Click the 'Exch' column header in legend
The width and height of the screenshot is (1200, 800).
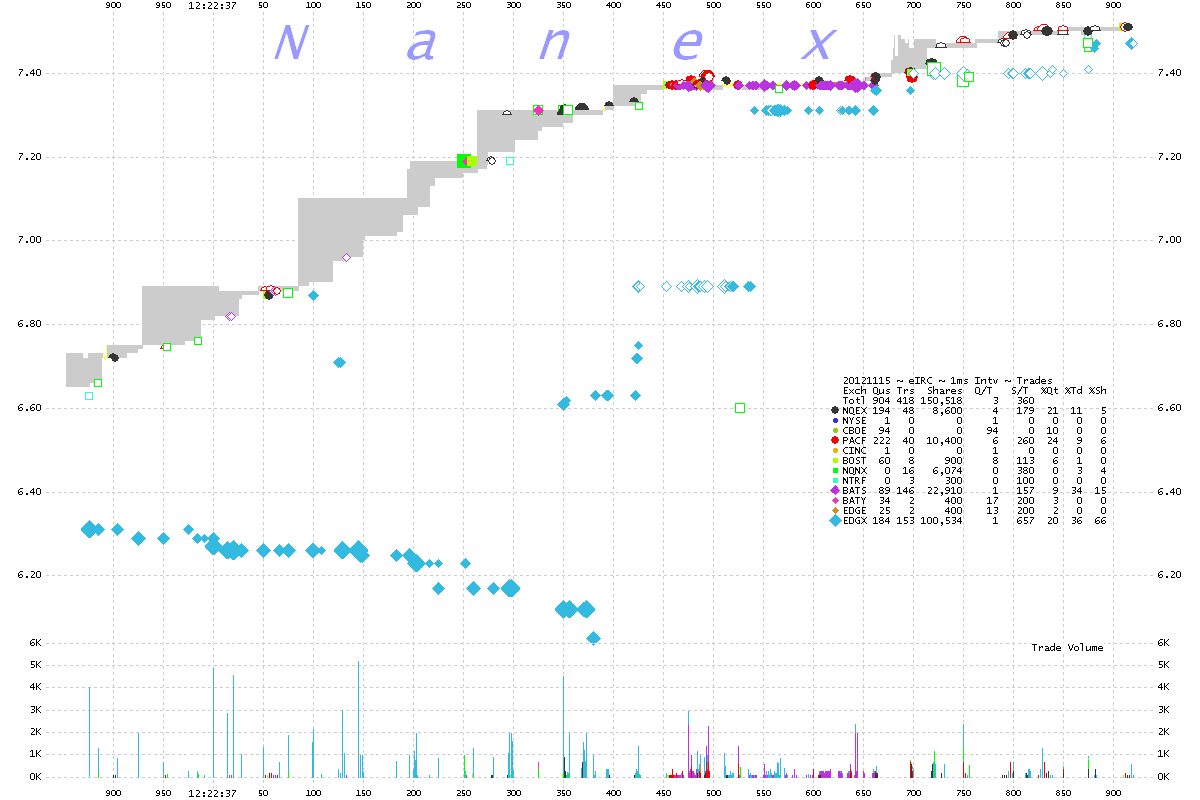[x=855, y=391]
